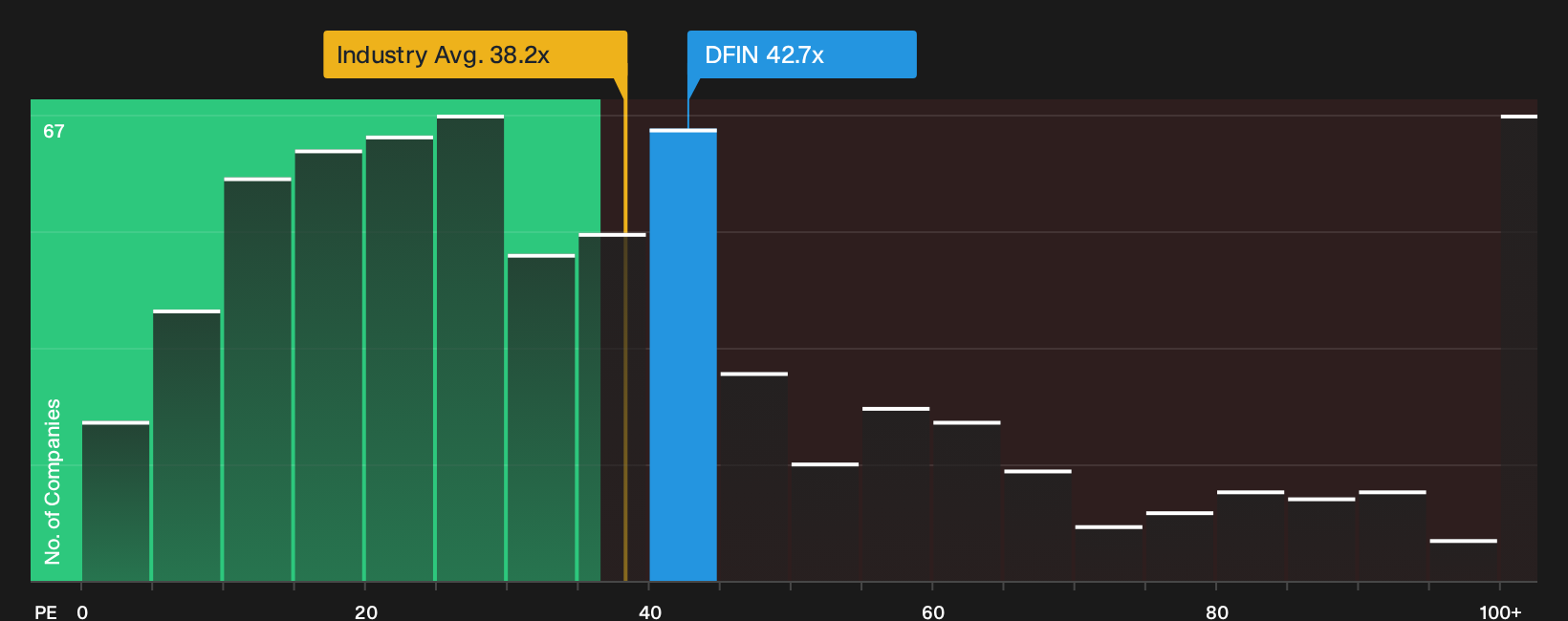Screen dimensions: 1568x621
Task: Click the bar for PE 50-55
Action: coord(825,522)
